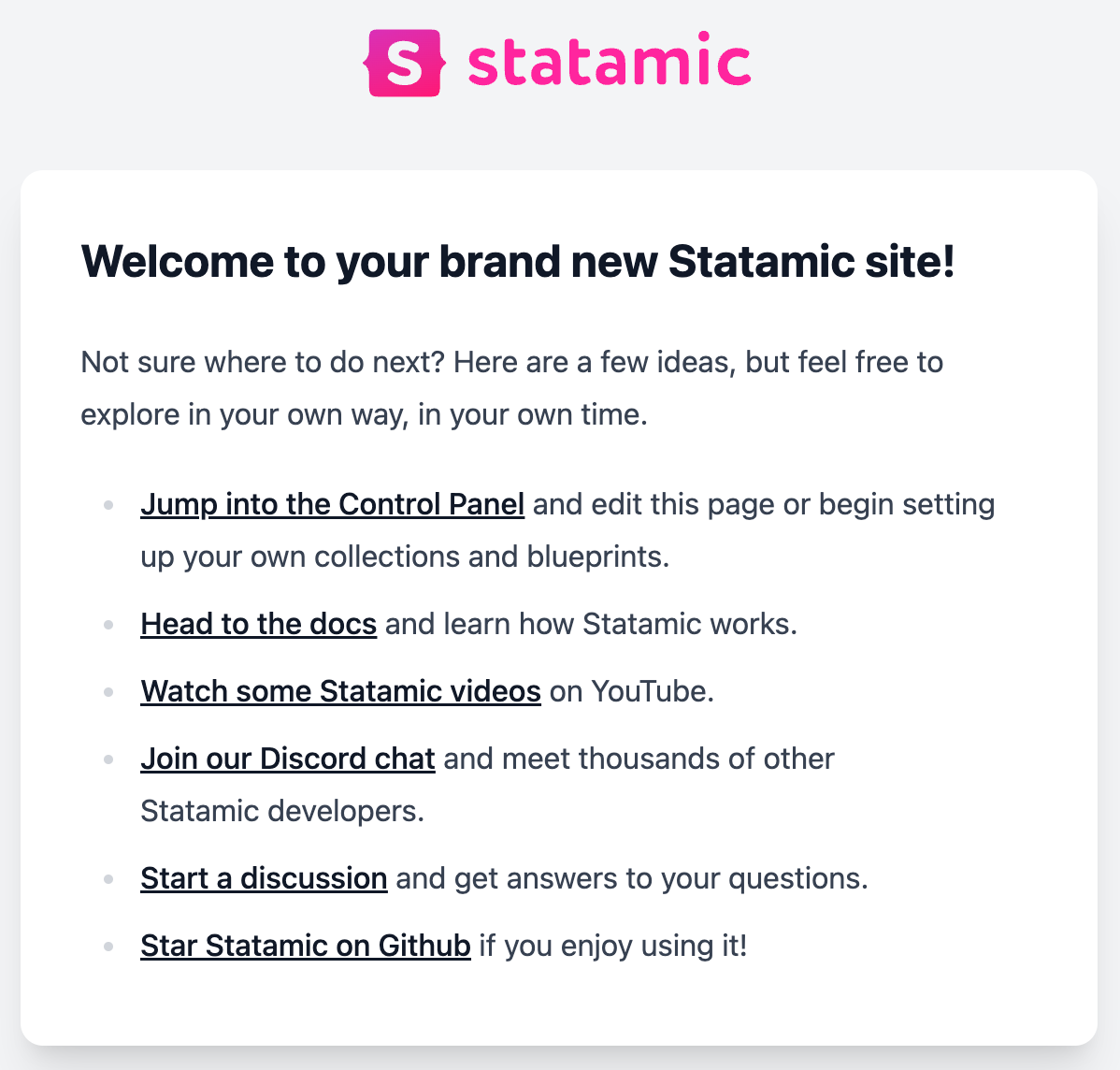
Task: Click the 'and get answers to your questions.' text
Action: click(x=631, y=878)
